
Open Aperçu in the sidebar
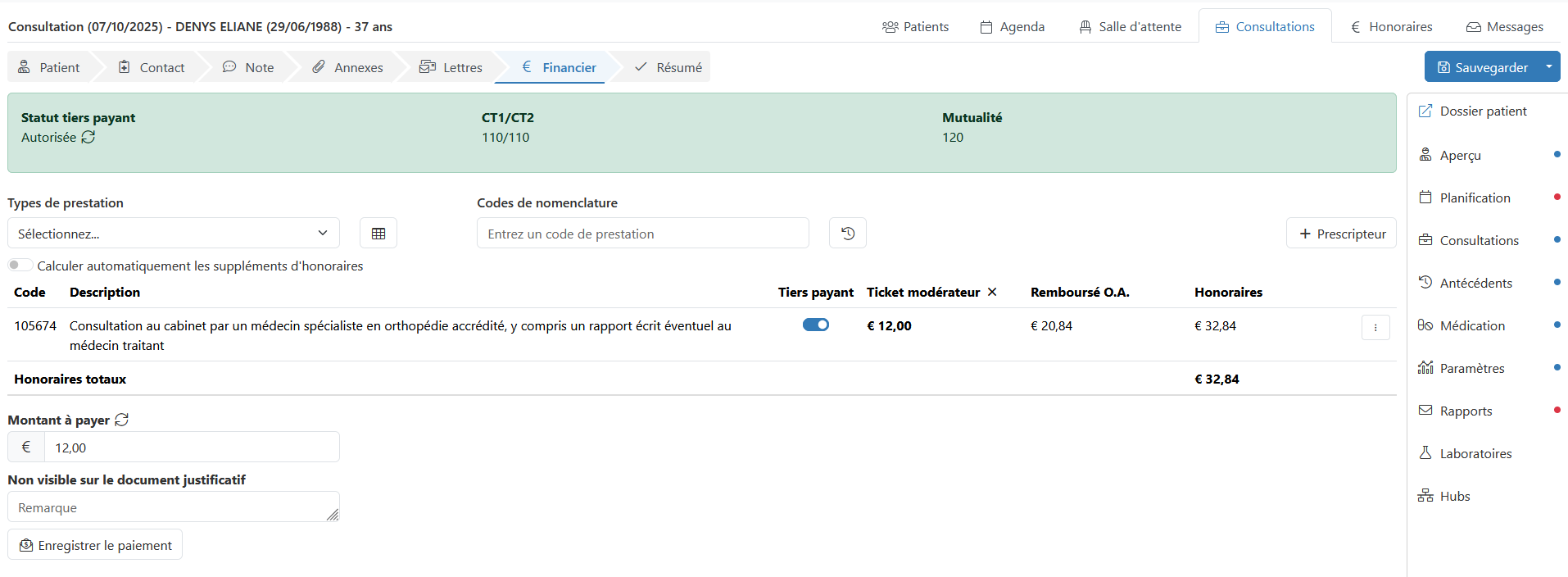[1450, 155]
